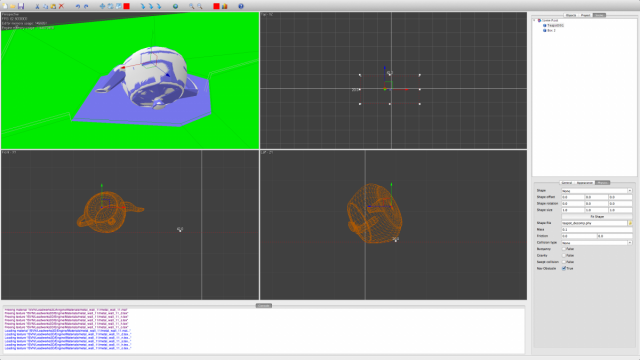Collapse the Scene Root tree node
Viewport: 640px width, 360px height.
534,20
